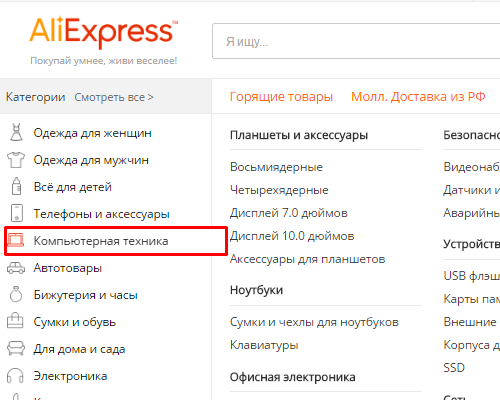The image size is (500, 400).
Task: Open the 'Внешние' storage link
Action: click(x=470, y=322)
